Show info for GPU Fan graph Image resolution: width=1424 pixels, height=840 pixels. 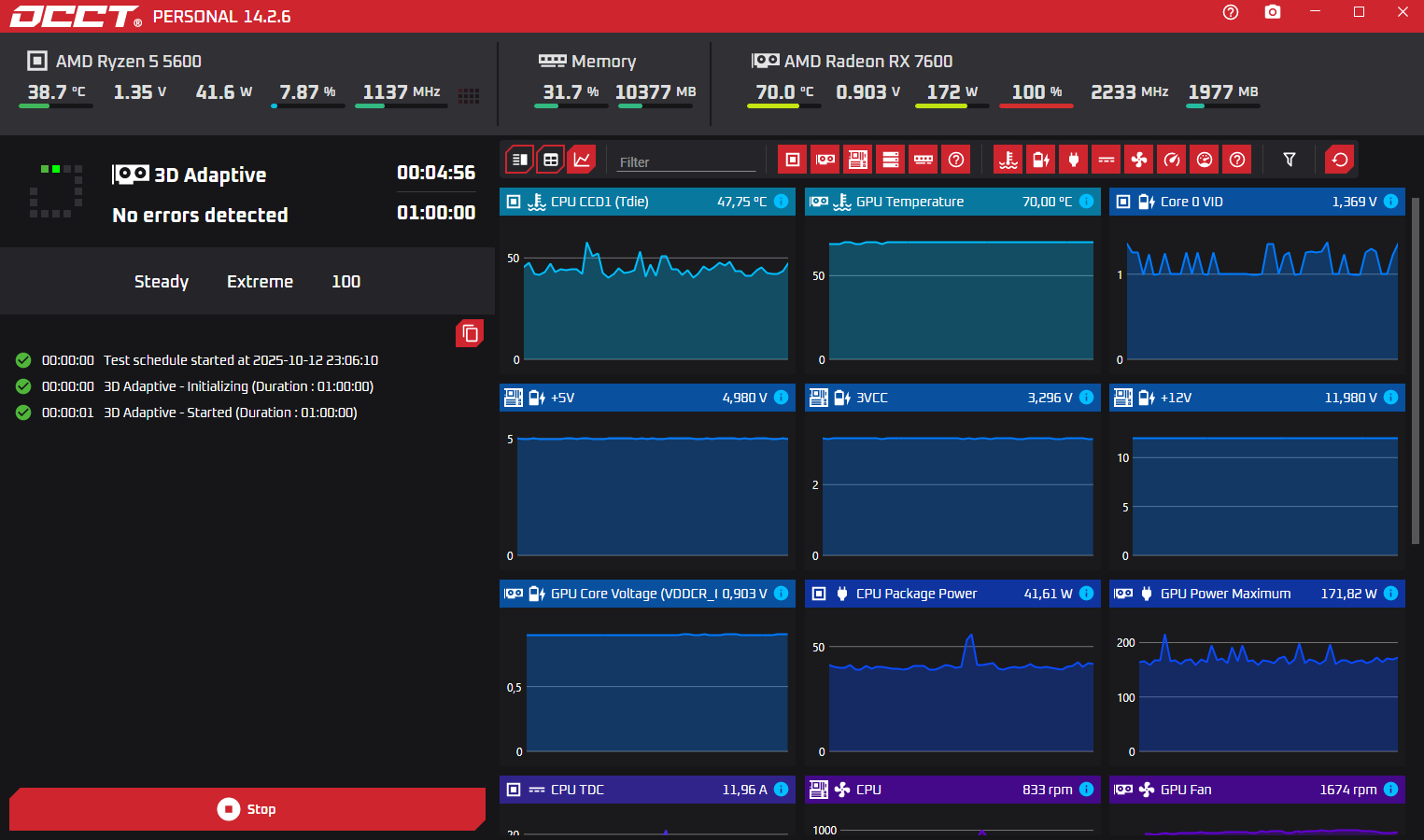pyautogui.click(x=1390, y=790)
